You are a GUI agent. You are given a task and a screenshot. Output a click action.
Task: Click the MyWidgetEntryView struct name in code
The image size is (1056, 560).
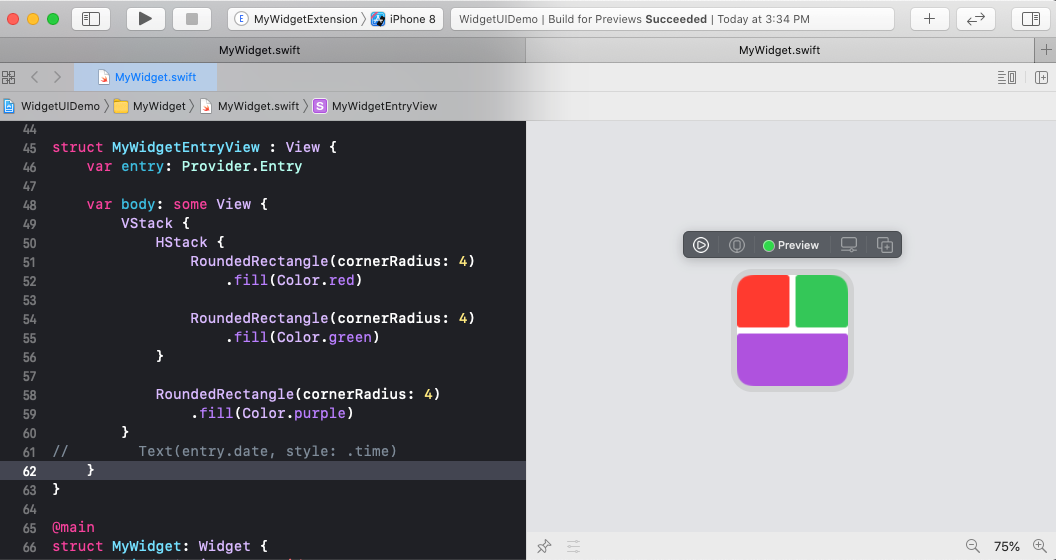186,147
